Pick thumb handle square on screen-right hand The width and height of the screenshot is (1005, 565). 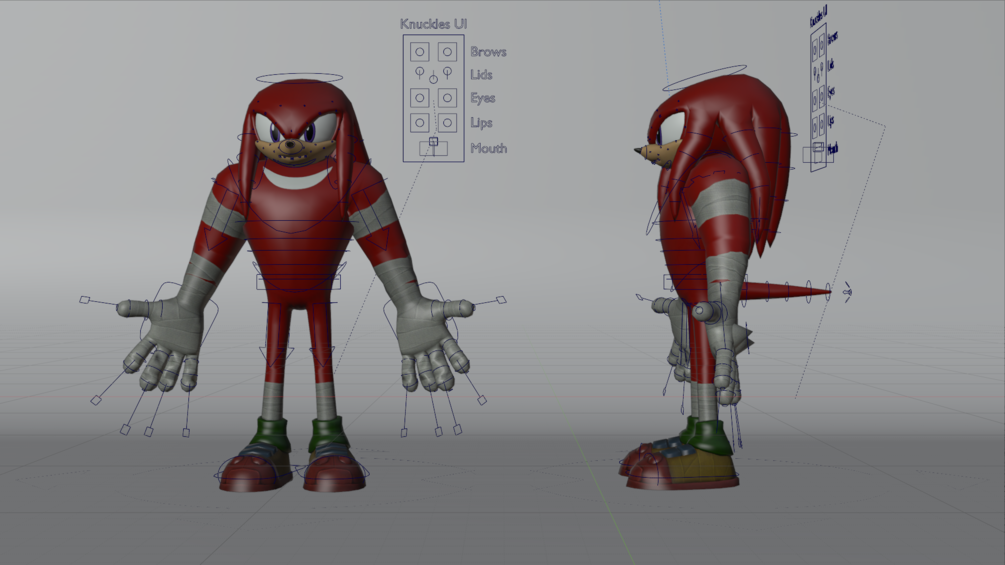(x=502, y=300)
